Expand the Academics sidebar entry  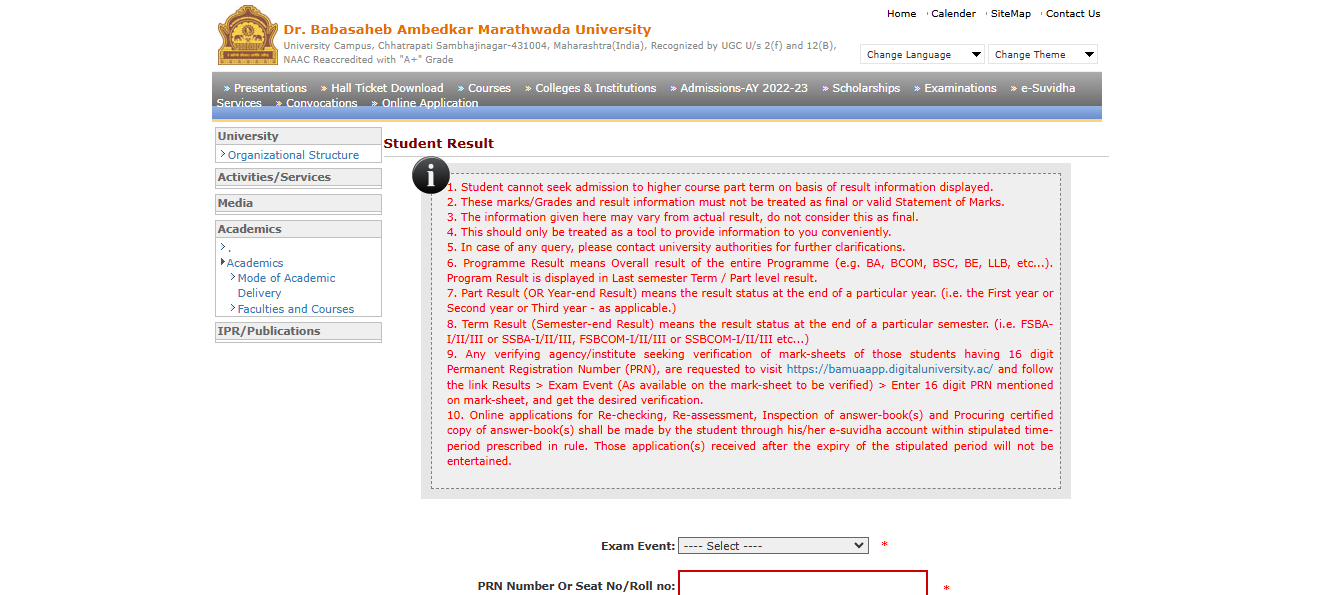[x=255, y=262]
